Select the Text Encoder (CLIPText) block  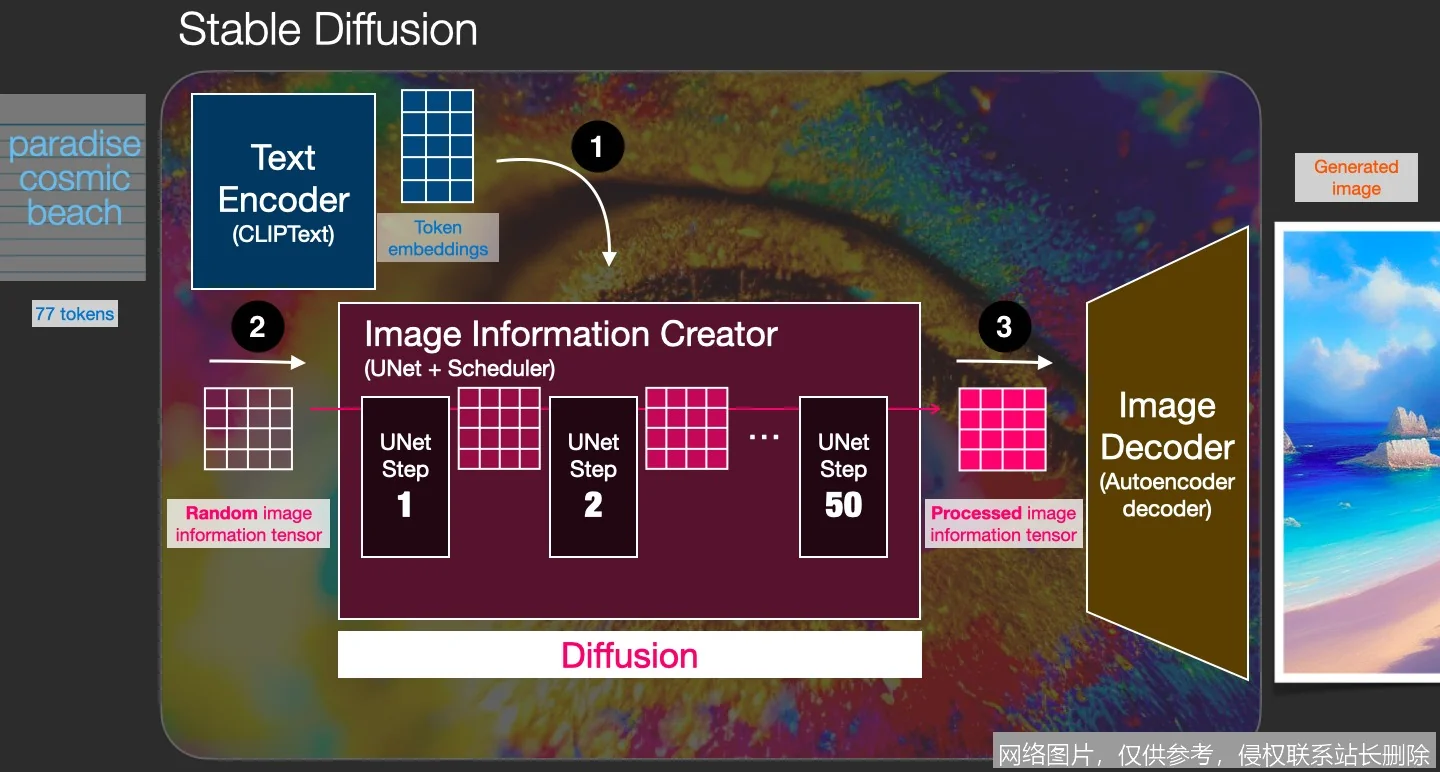pos(283,190)
